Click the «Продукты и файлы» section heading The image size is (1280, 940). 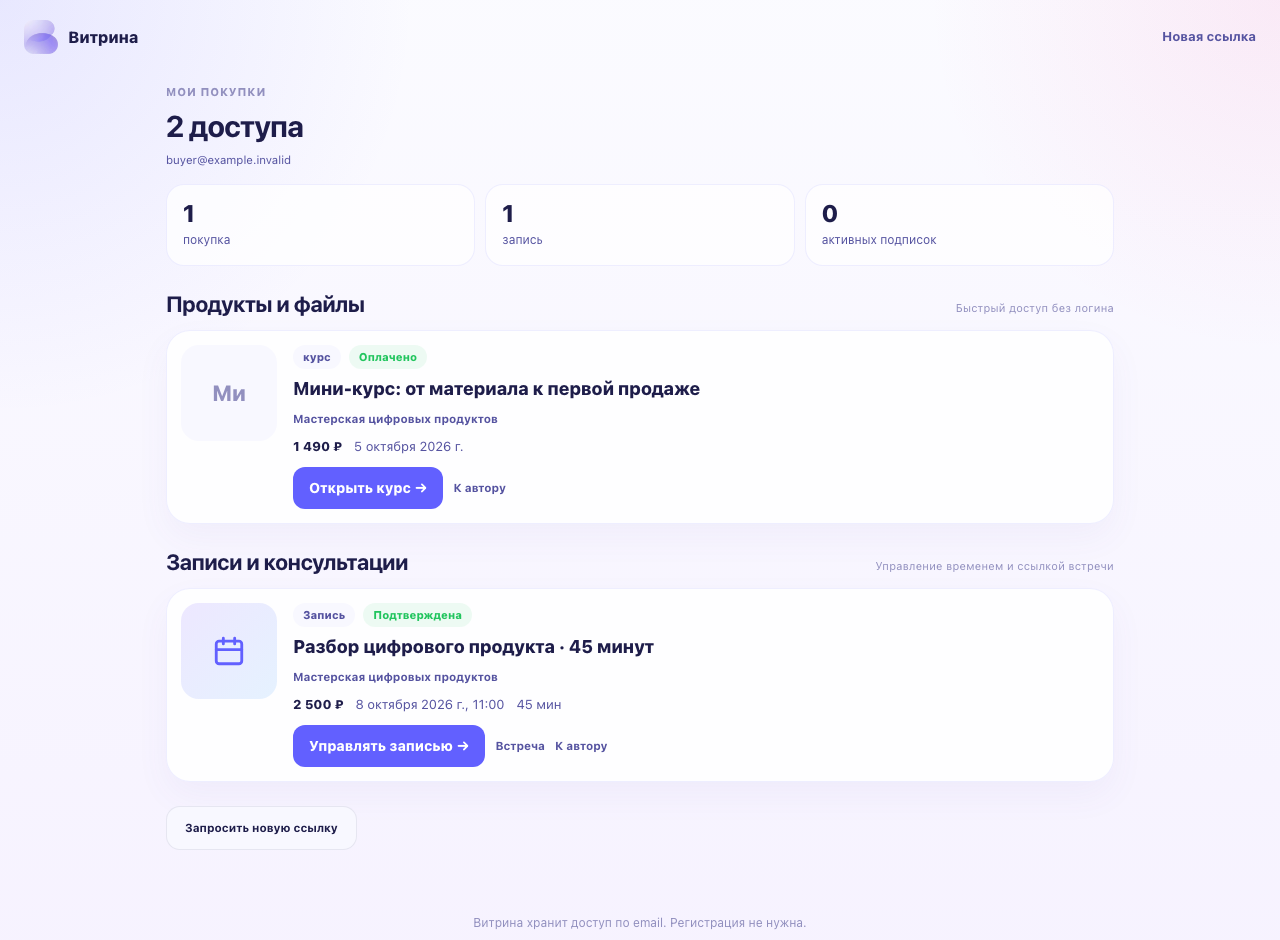coord(265,305)
